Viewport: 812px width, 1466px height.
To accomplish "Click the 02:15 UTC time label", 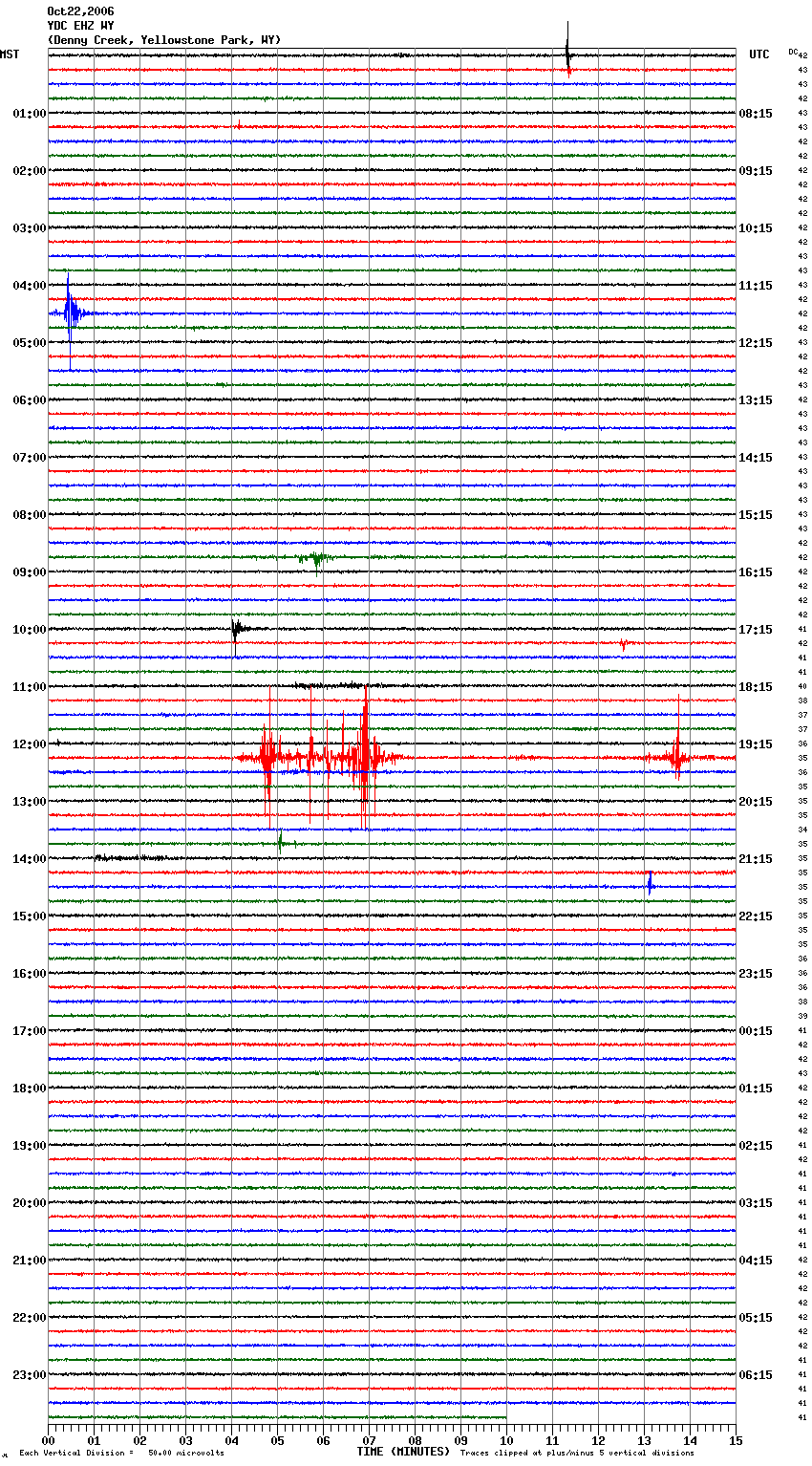I will [x=756, y=1146].
